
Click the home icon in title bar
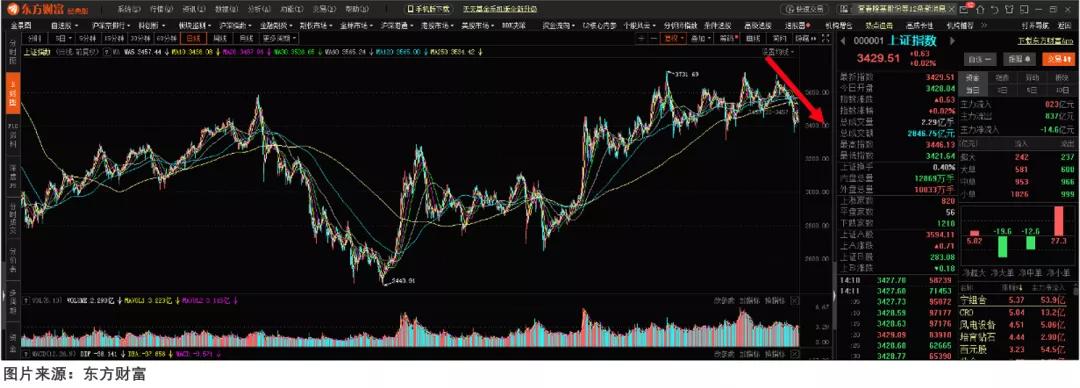980,10
